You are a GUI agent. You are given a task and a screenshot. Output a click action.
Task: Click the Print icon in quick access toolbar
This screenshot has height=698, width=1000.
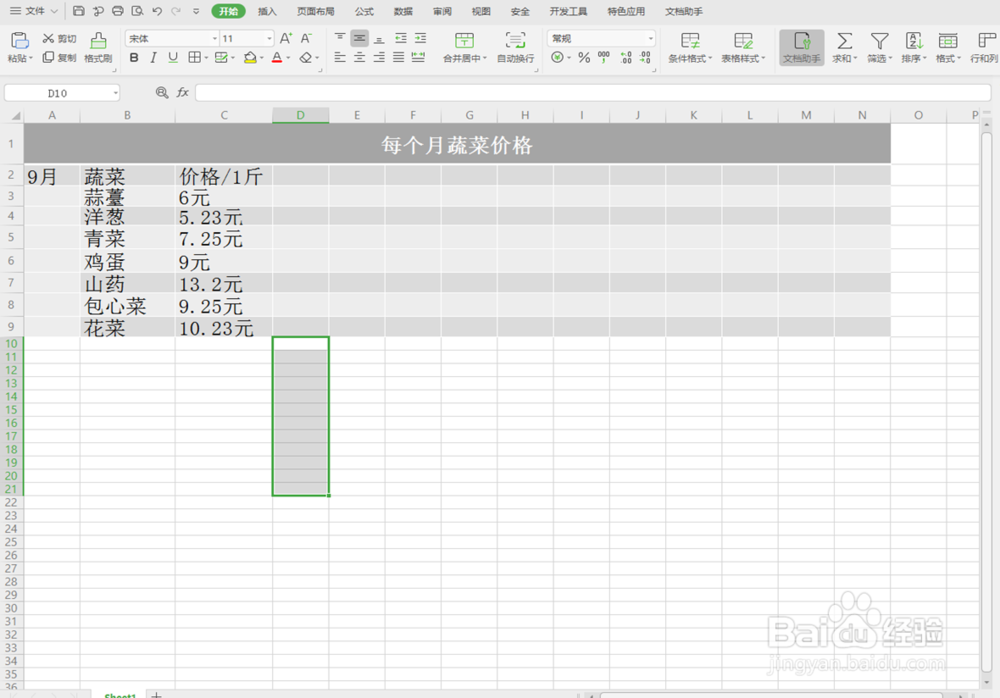118,11
